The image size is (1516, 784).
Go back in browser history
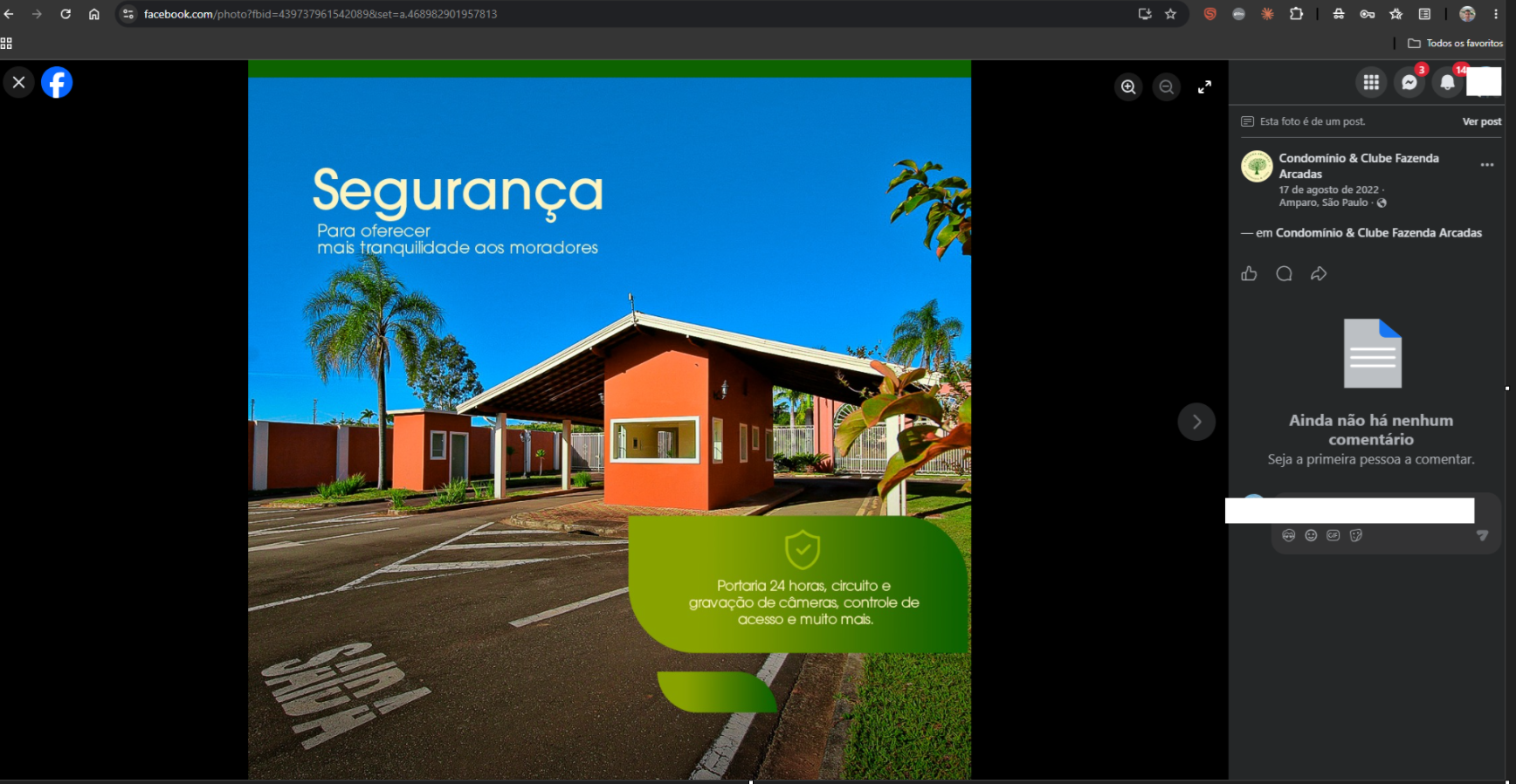coord(9,14)
